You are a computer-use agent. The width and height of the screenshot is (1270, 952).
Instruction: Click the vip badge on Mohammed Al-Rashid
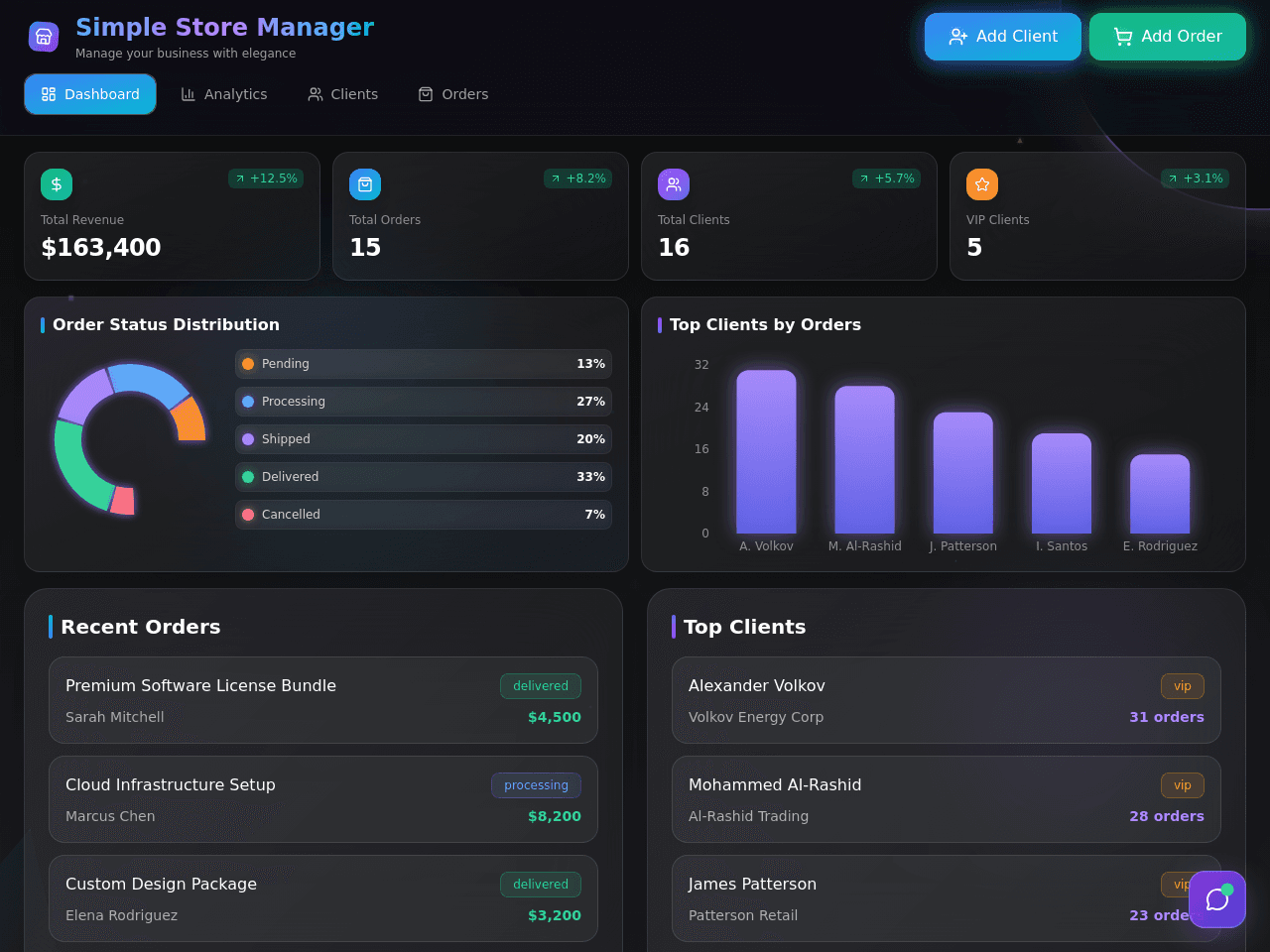pyautogui.click(x=1183, y=785)
